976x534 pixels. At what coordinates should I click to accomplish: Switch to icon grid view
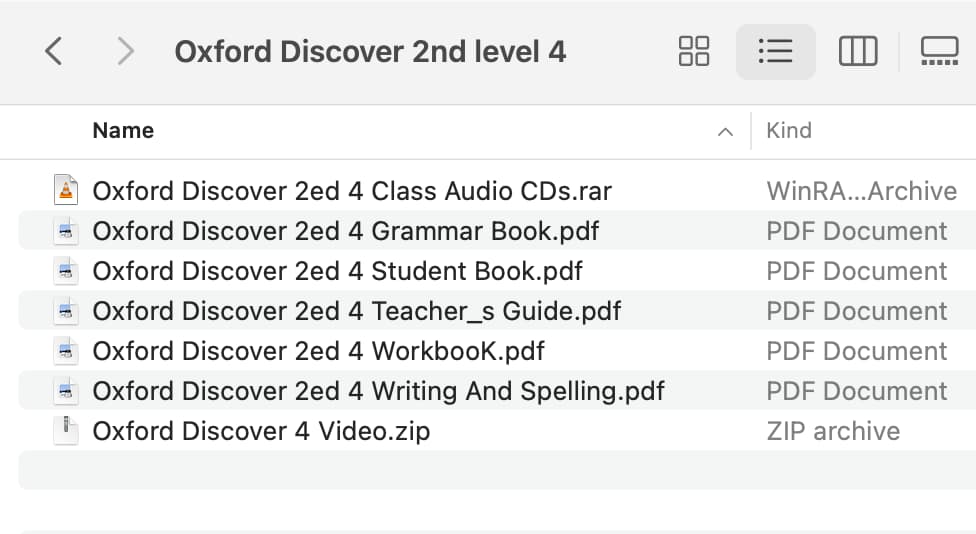point(693,51)
